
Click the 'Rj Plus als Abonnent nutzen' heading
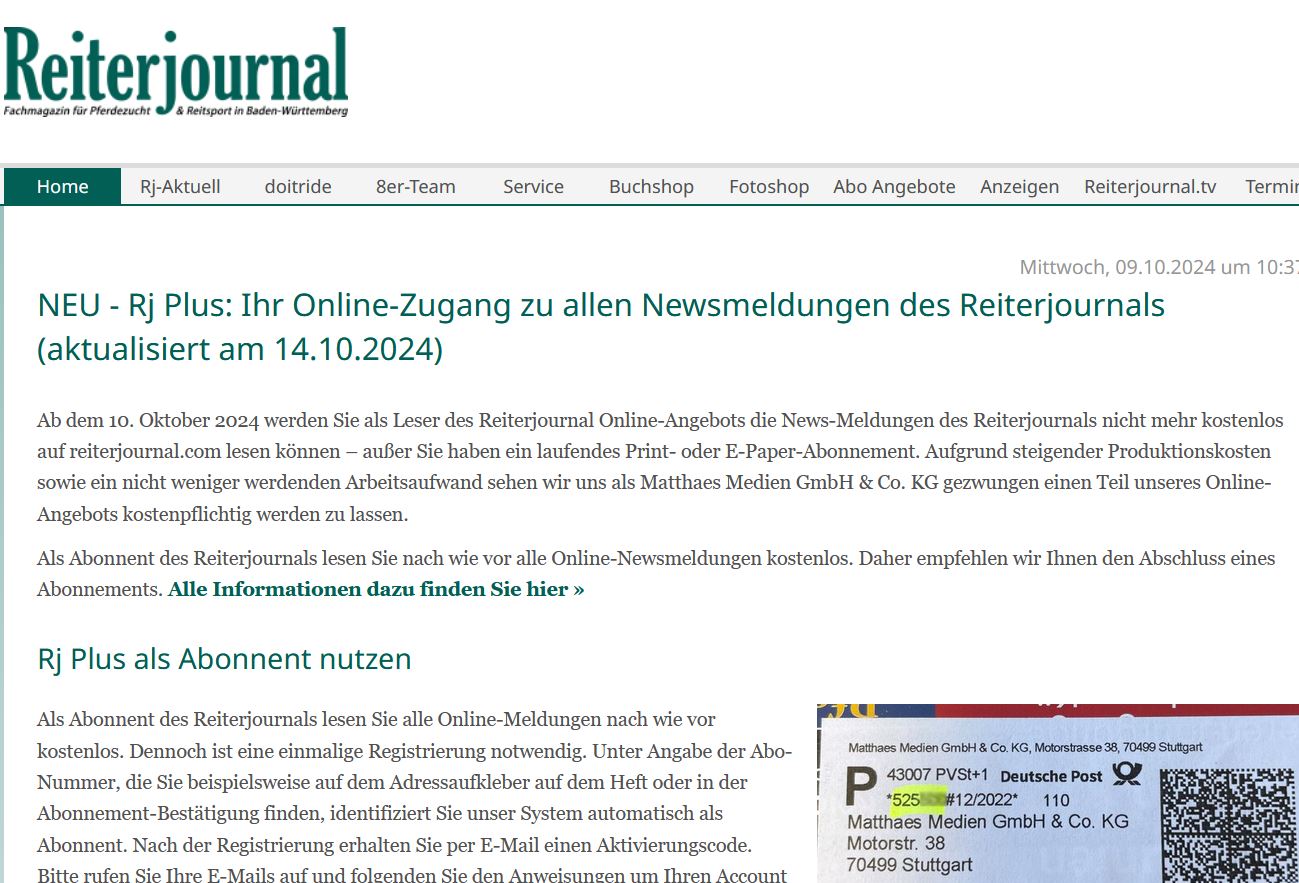point(224,659)
